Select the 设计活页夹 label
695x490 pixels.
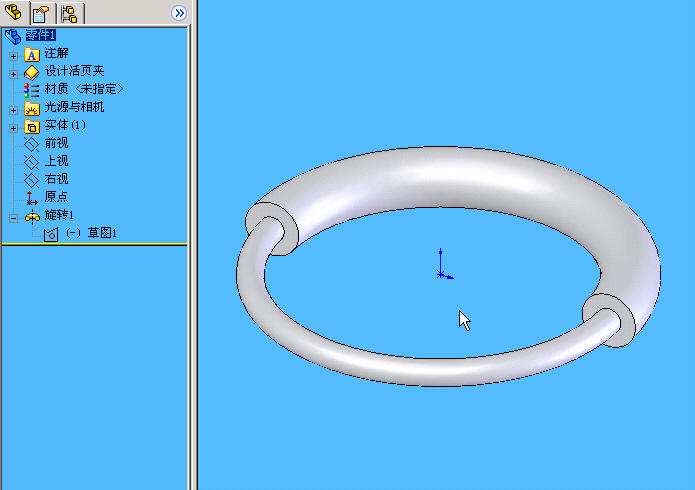[x=74, y=71]
